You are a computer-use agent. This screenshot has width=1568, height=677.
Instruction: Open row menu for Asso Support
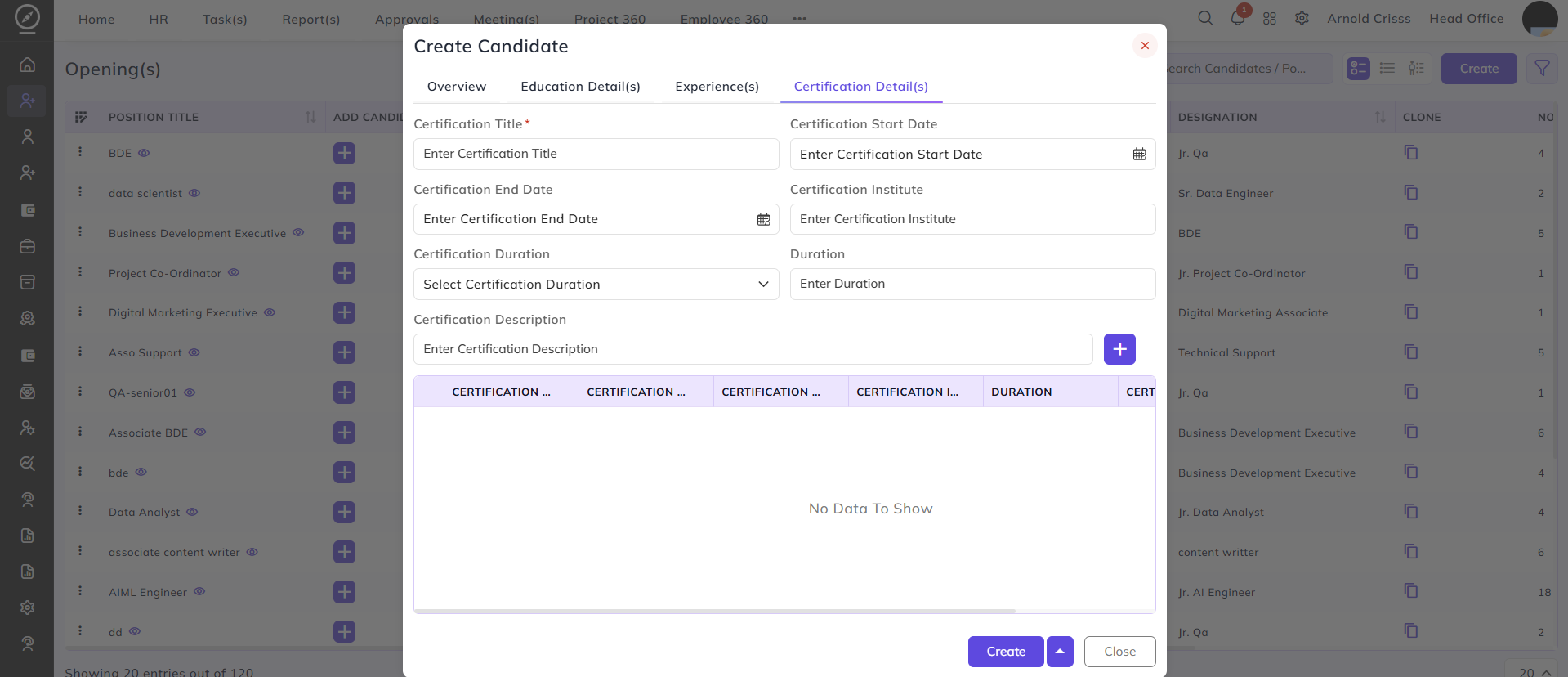(80, 352)
